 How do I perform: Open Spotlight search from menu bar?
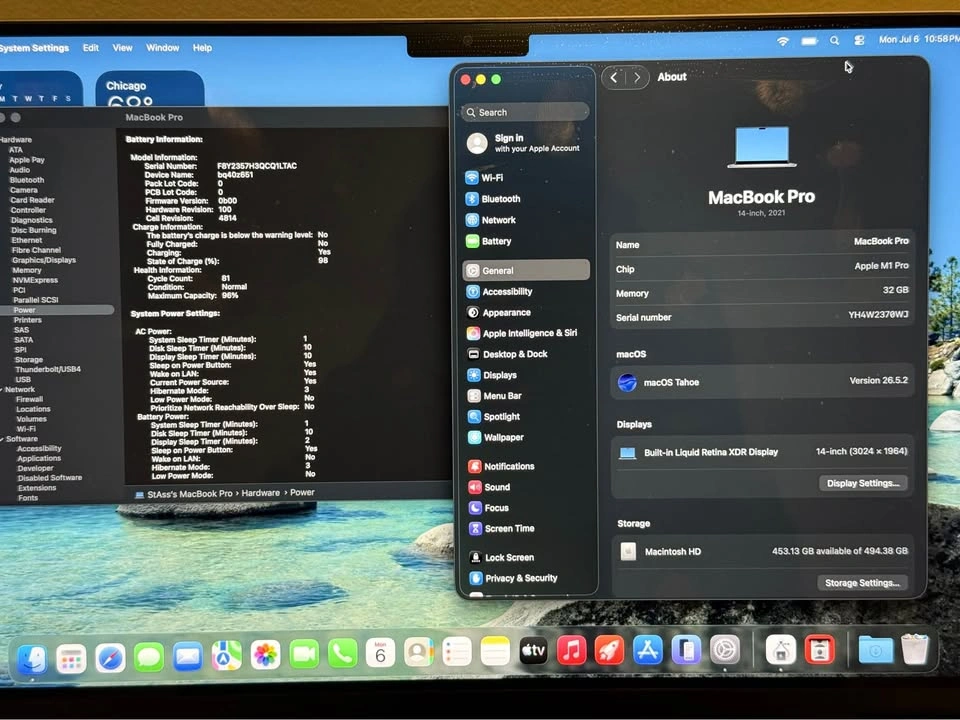click(x=834, y=40)
